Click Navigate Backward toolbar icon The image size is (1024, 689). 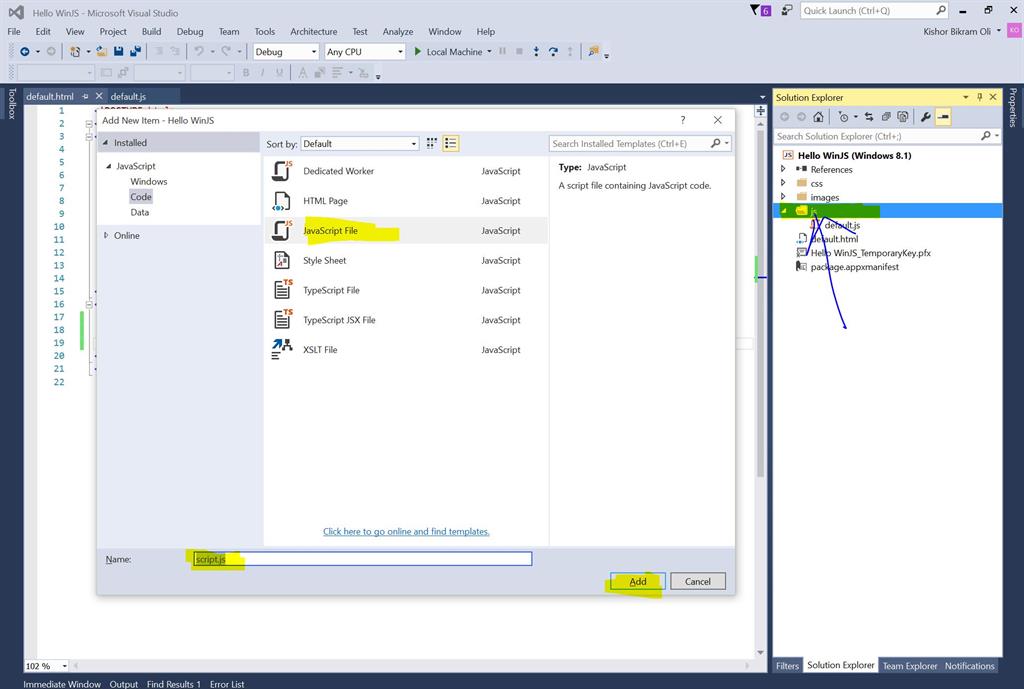[x=25, y=52]
